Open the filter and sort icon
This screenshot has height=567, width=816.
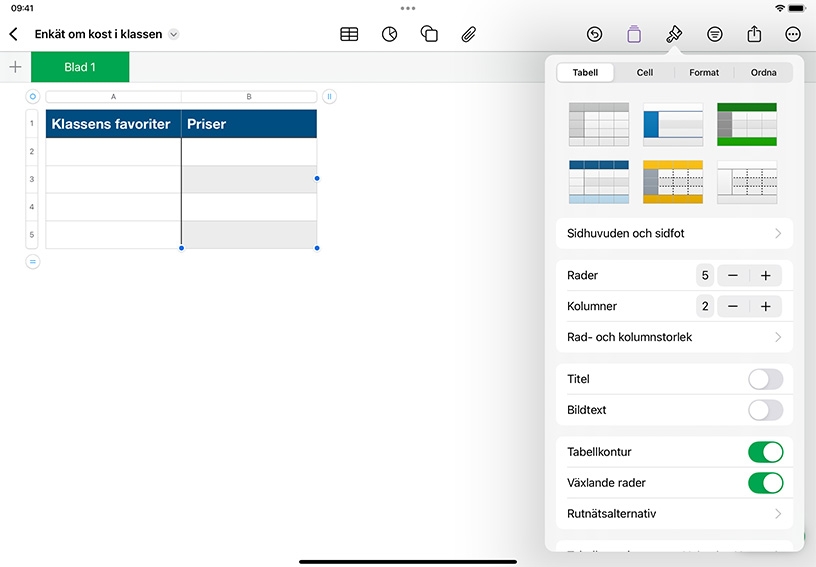pyautogui.click(x=715, y=34)
